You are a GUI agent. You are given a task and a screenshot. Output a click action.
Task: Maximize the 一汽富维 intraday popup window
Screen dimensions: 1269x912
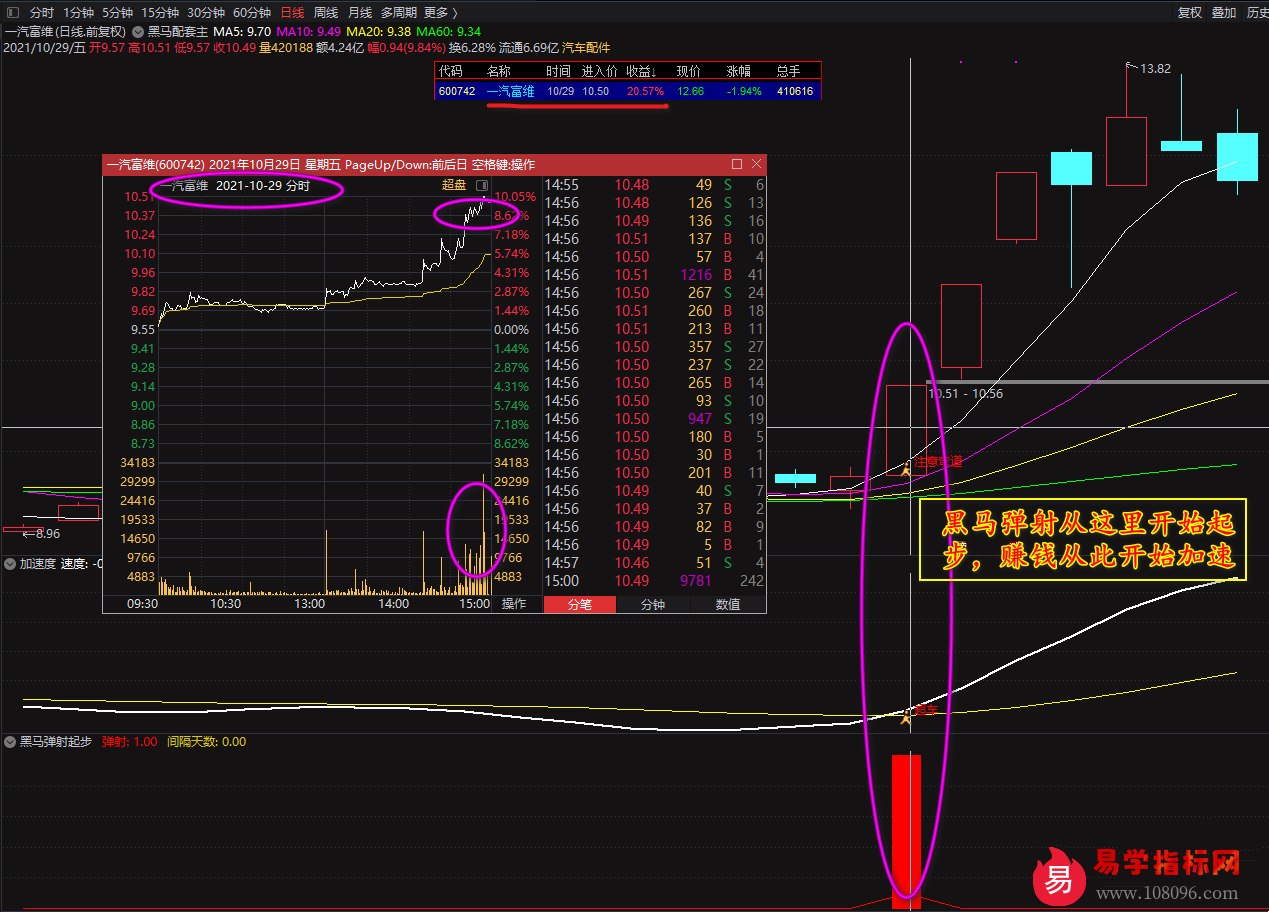[737, 164]
